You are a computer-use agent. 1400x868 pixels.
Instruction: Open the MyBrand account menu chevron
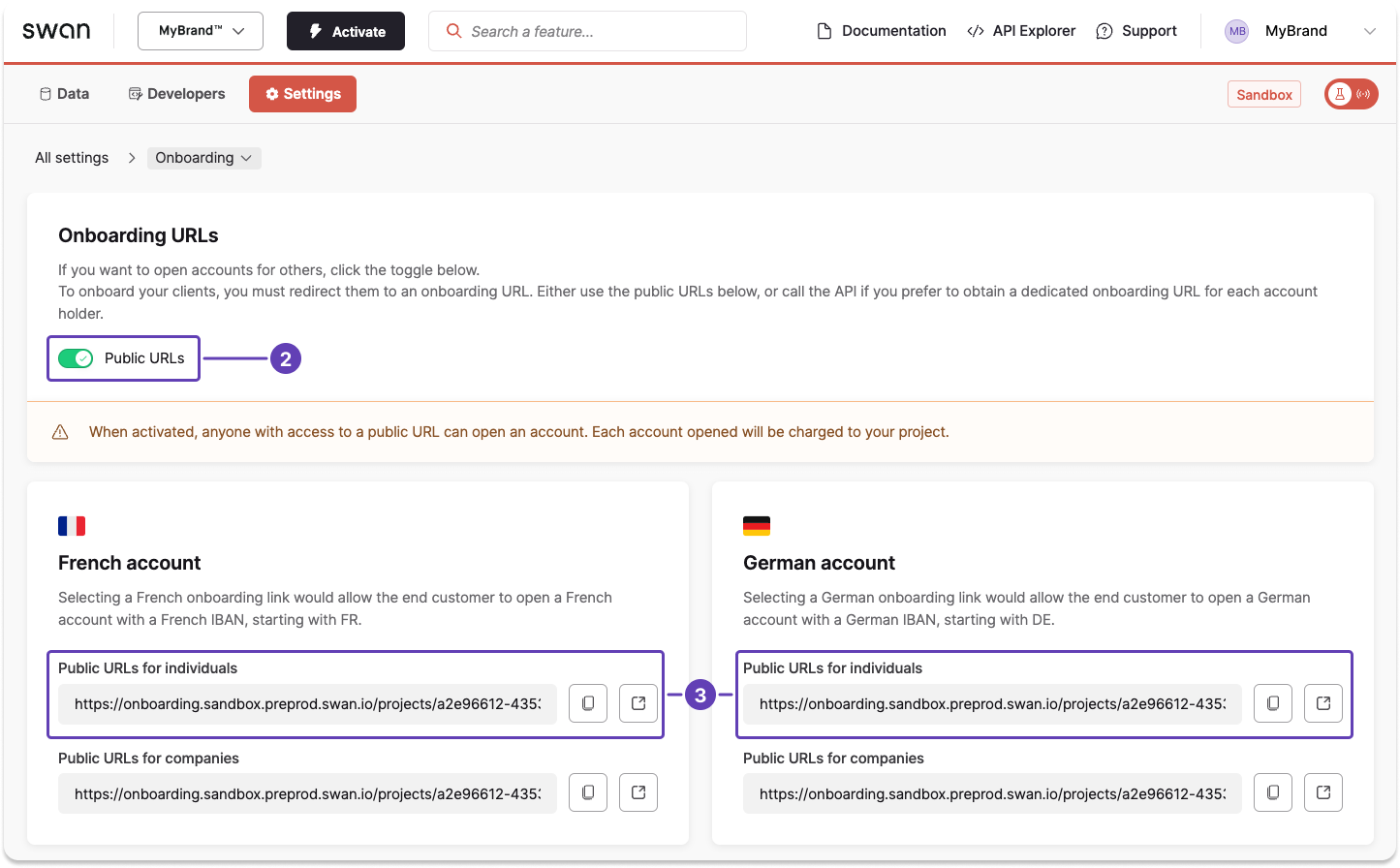pyautogui.click(x=1370, y=30)
